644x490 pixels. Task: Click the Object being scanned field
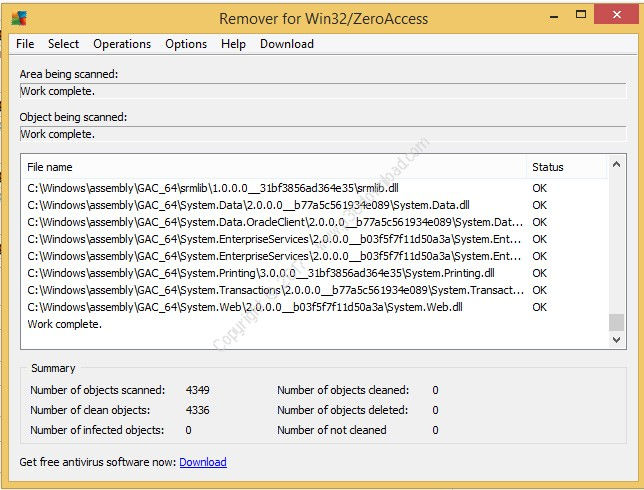coord(323,134)
